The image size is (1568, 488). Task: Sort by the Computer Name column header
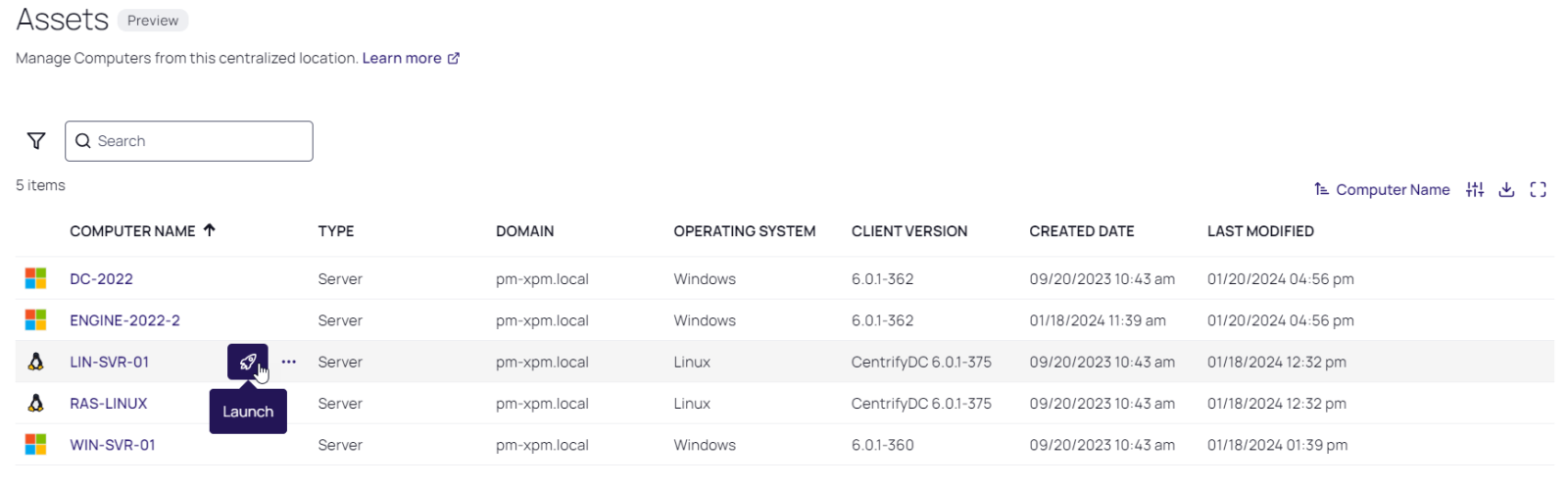point(132,231)
